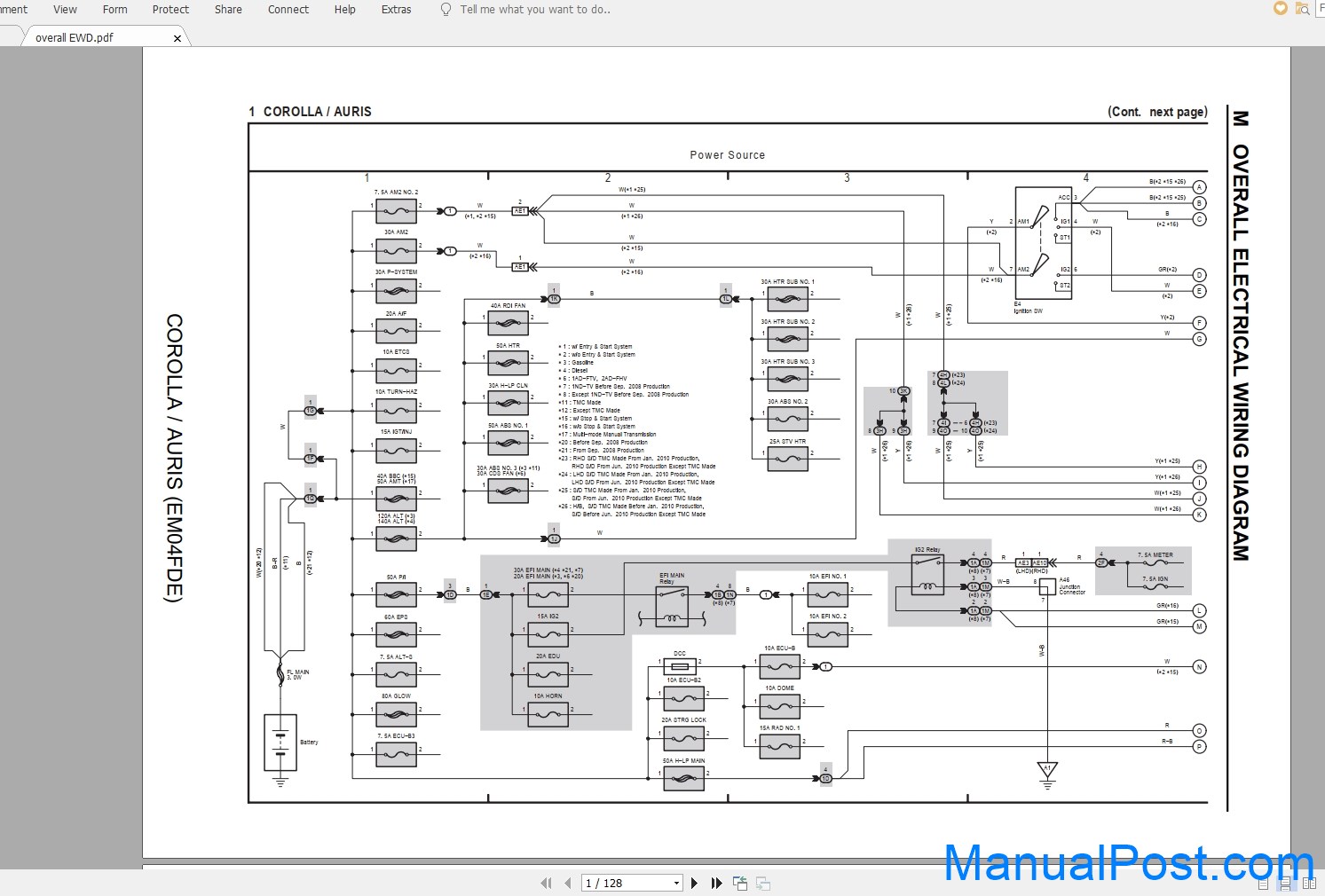Viewport: 1325px width, 896px height.
Task: Click the heart icon in top bar
Action: [1280, 8]
